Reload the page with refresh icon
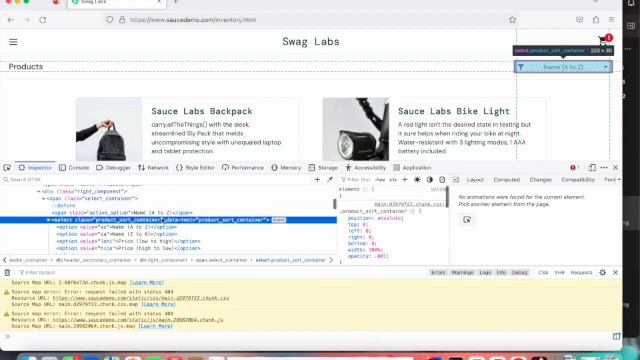 click(42, 20)
